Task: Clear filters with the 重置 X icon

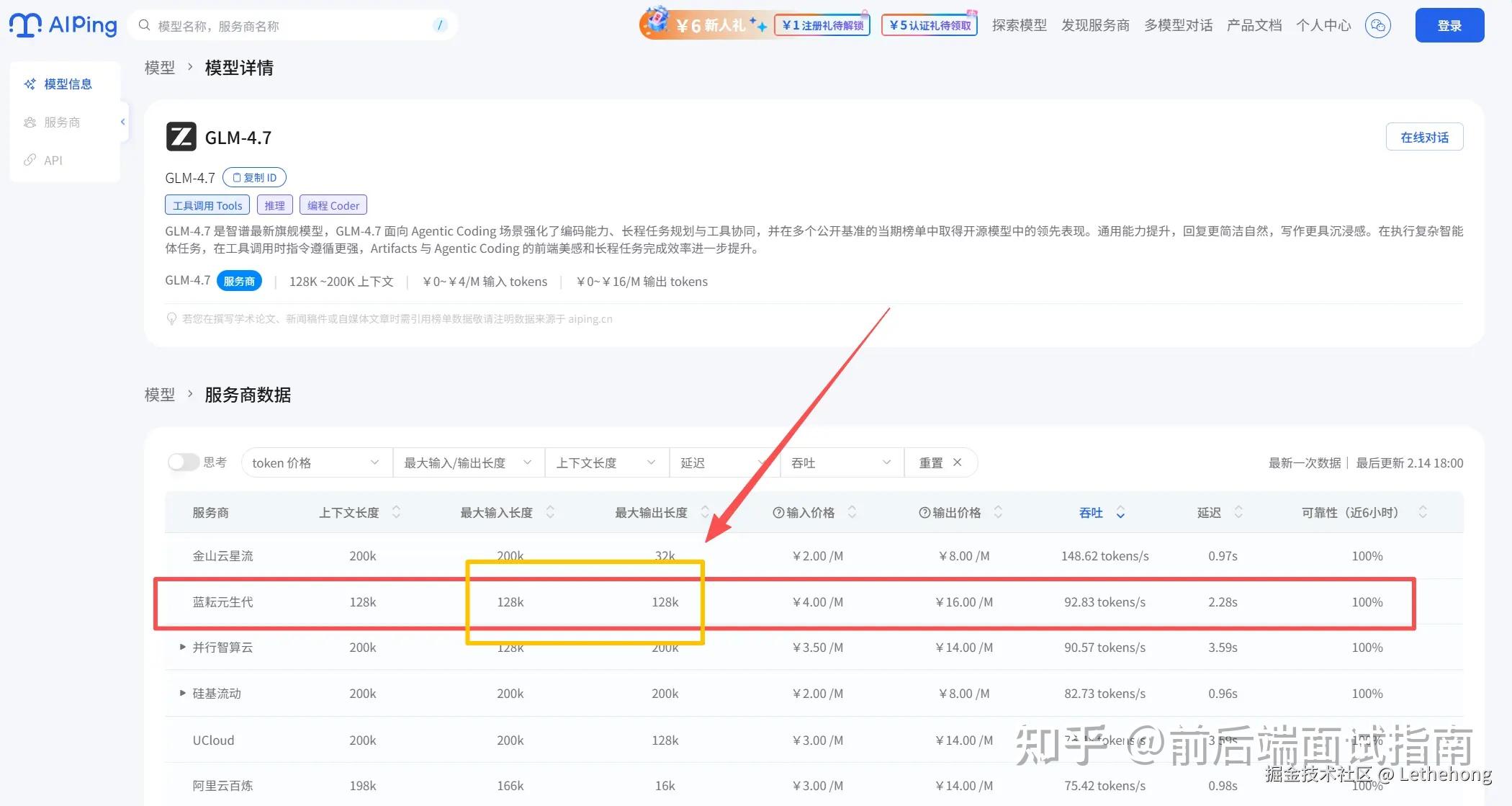Action: pos(958,462)
